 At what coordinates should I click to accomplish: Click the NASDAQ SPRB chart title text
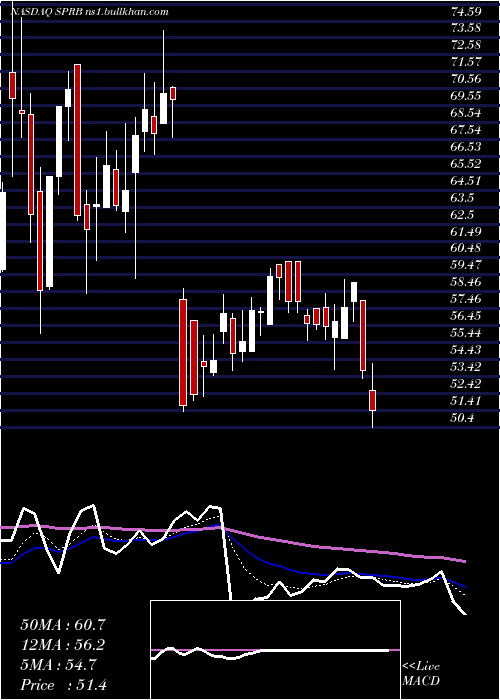click(89, 12)
